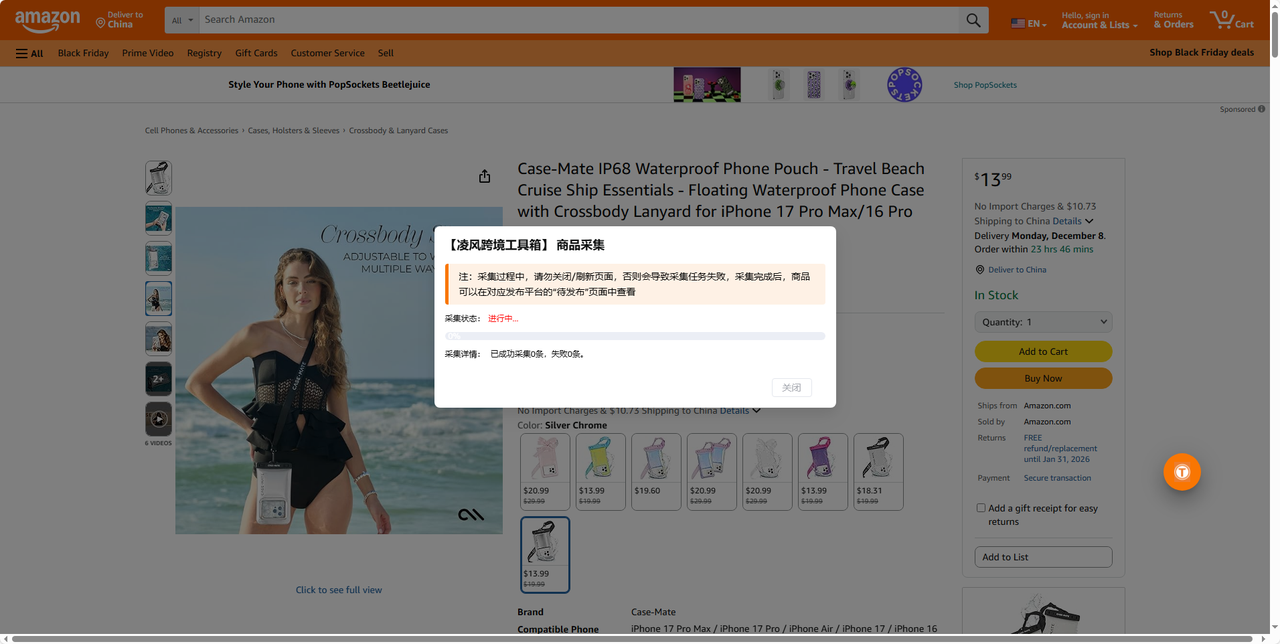Open Cases, Holsters & Sleeves breadcrumb
Screen dimensions: 1280x644
294,130
